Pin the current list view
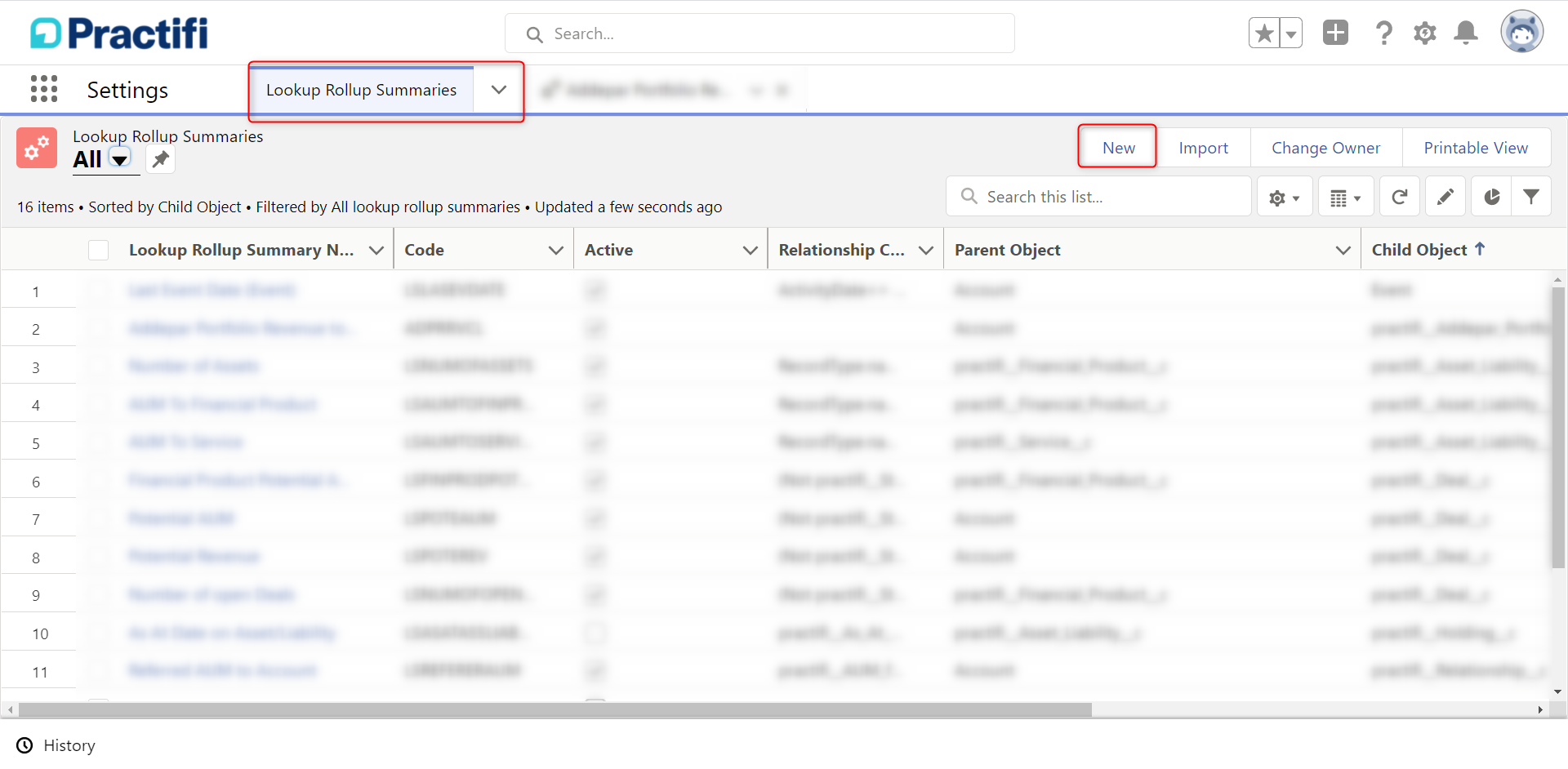The height and width of the screenshot is (769, 1568). point(161,159)
